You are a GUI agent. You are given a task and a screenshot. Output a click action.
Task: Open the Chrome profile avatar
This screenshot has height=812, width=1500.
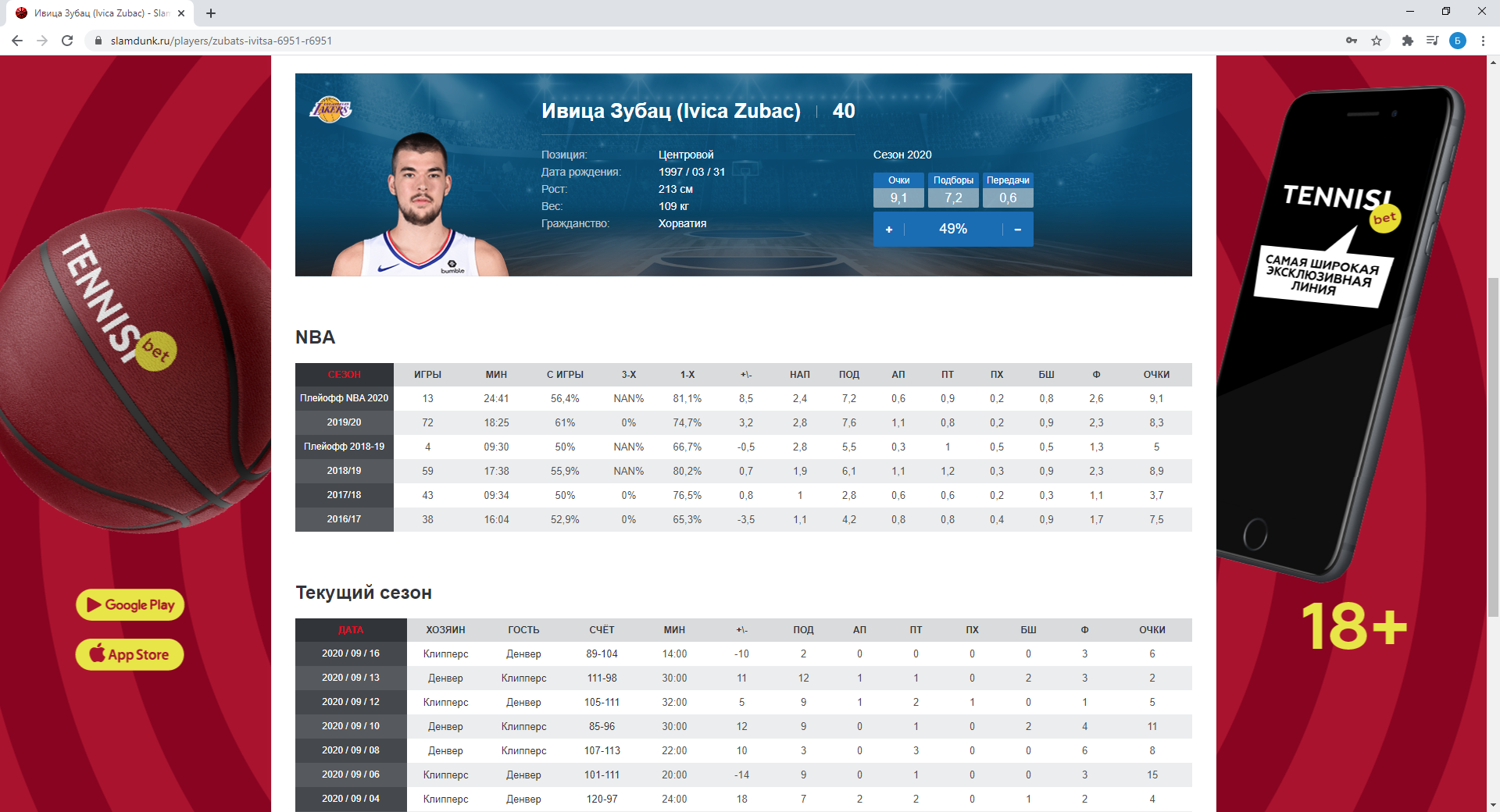(1458, 41)
